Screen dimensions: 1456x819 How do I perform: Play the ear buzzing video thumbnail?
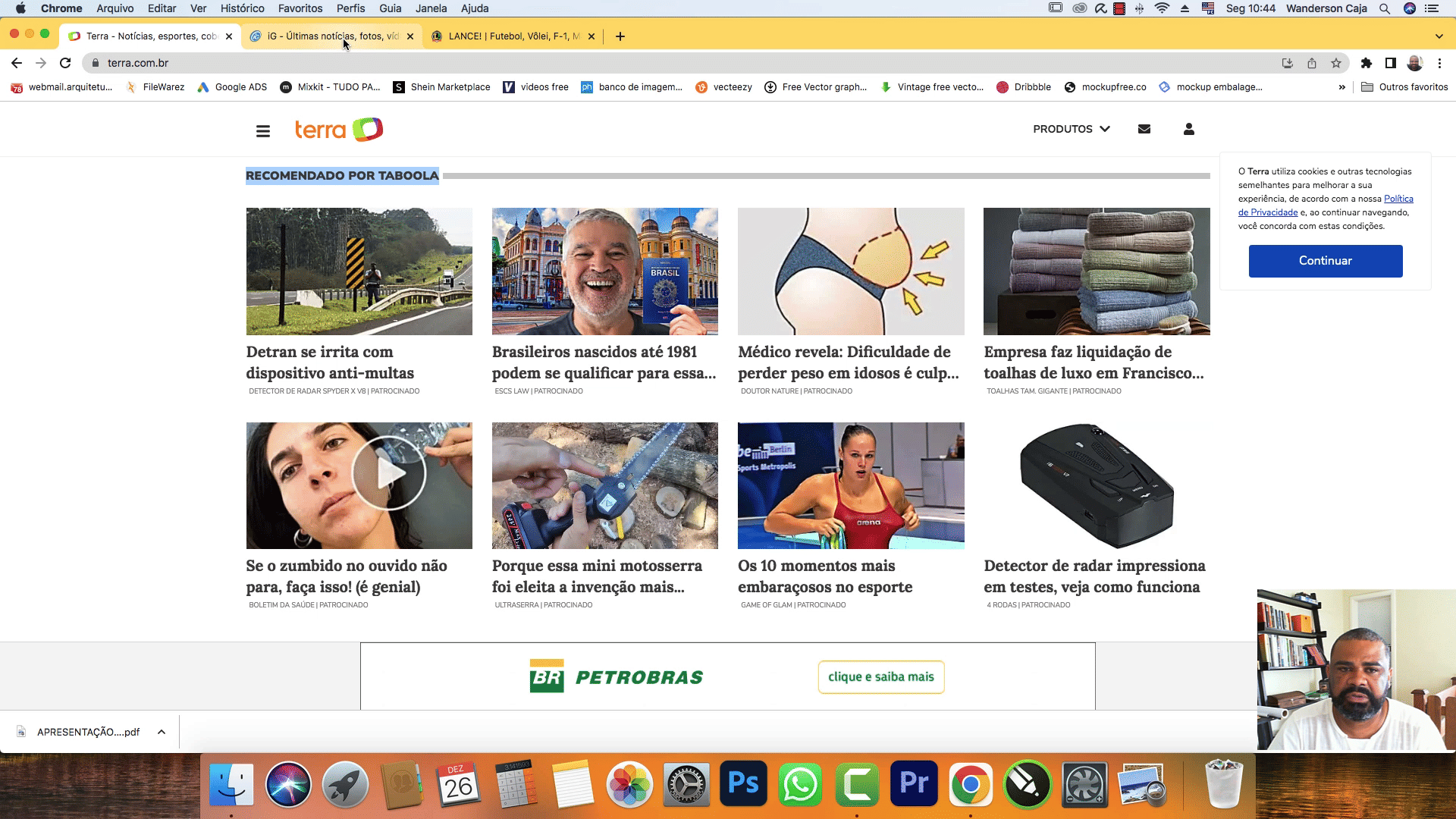point(388,474)
